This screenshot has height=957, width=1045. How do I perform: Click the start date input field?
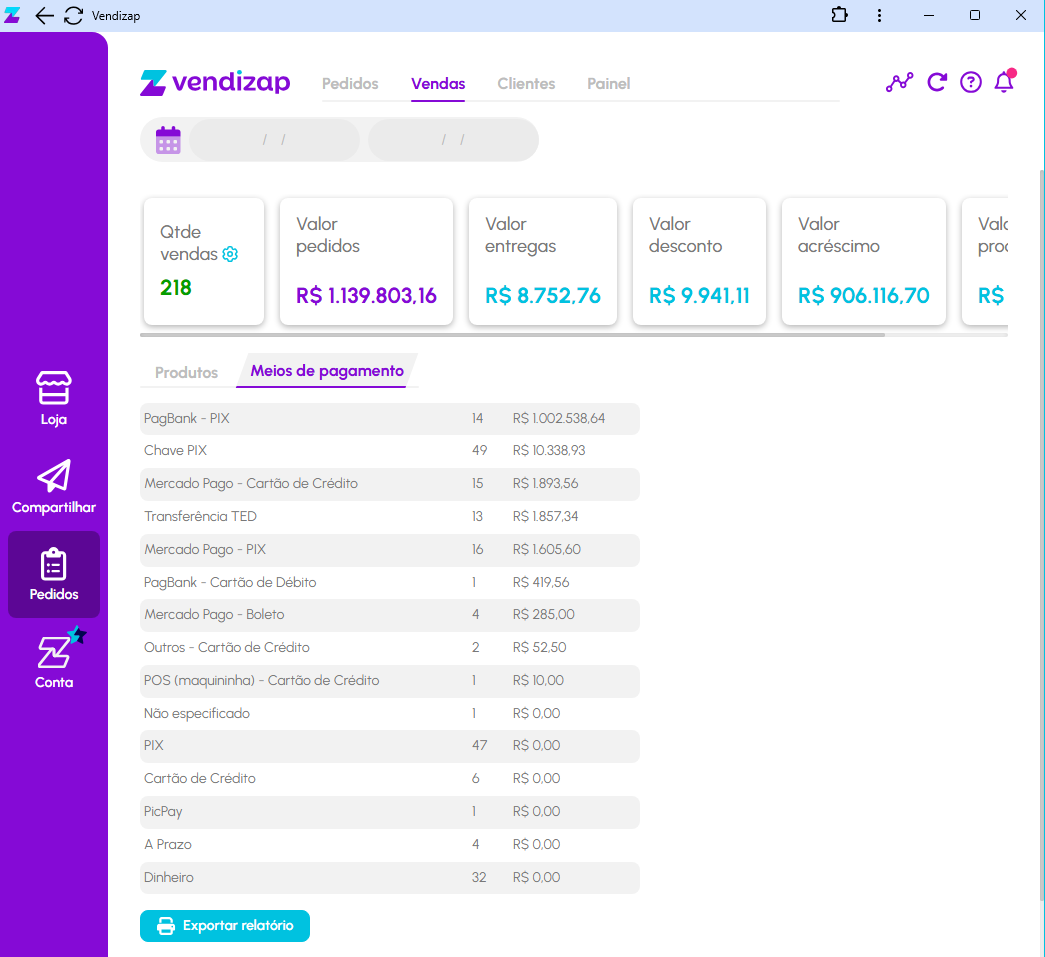click(274, 140)
